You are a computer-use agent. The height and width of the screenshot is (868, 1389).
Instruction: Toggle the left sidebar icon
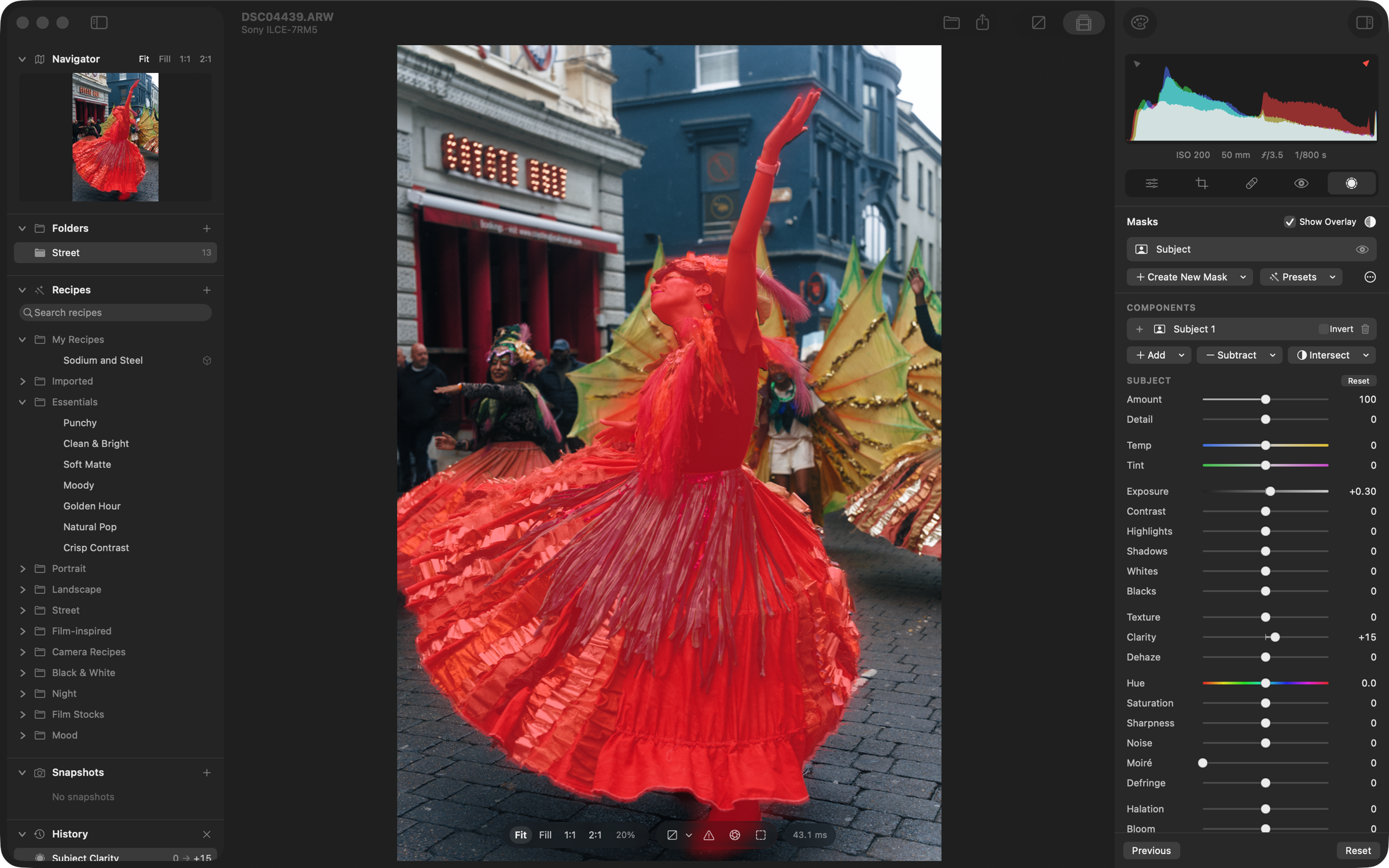(x=99, y=23)
